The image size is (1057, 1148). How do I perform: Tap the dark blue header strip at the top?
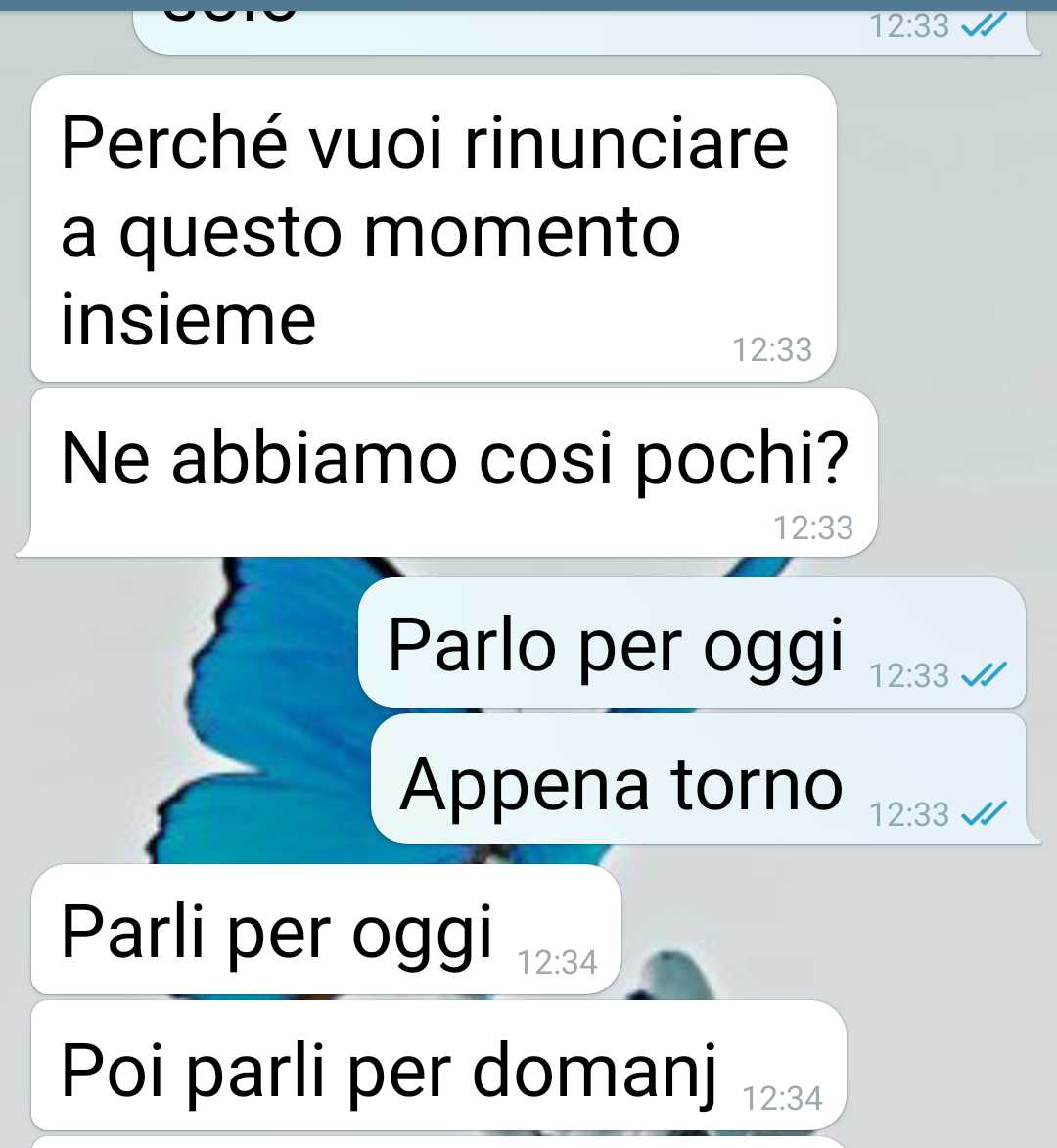(x=528, y=4)
